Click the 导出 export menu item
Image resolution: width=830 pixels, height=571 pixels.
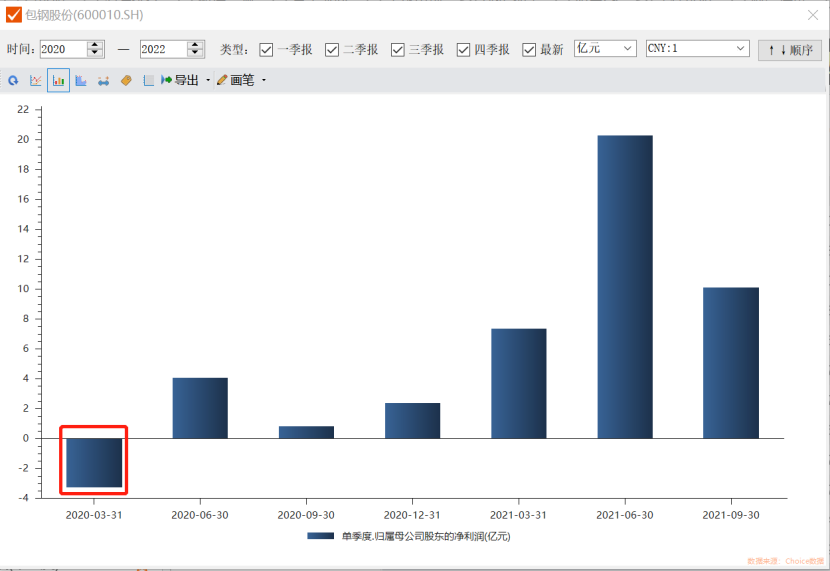click(x=180, y=80)
